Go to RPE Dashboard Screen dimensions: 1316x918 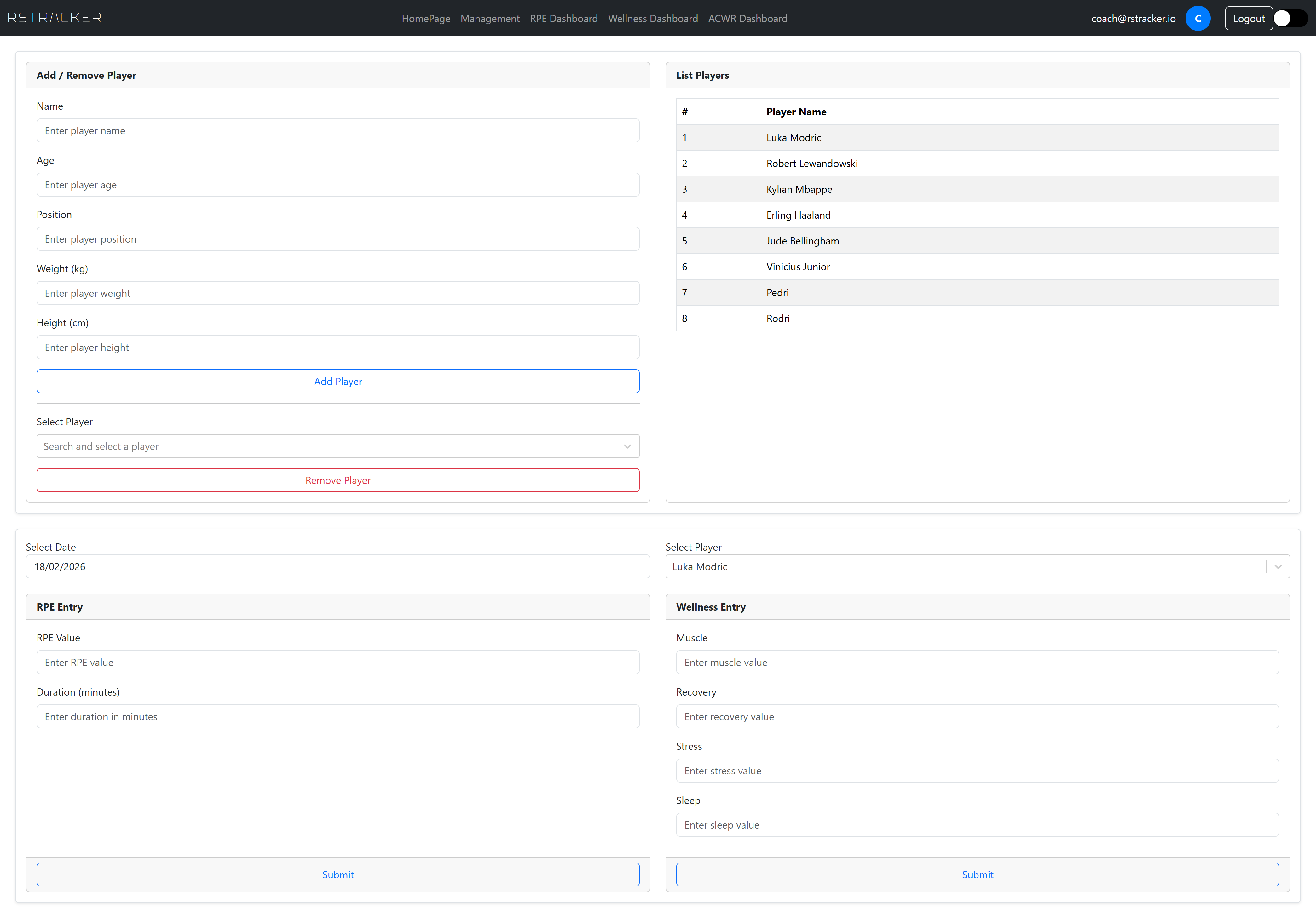563,18
